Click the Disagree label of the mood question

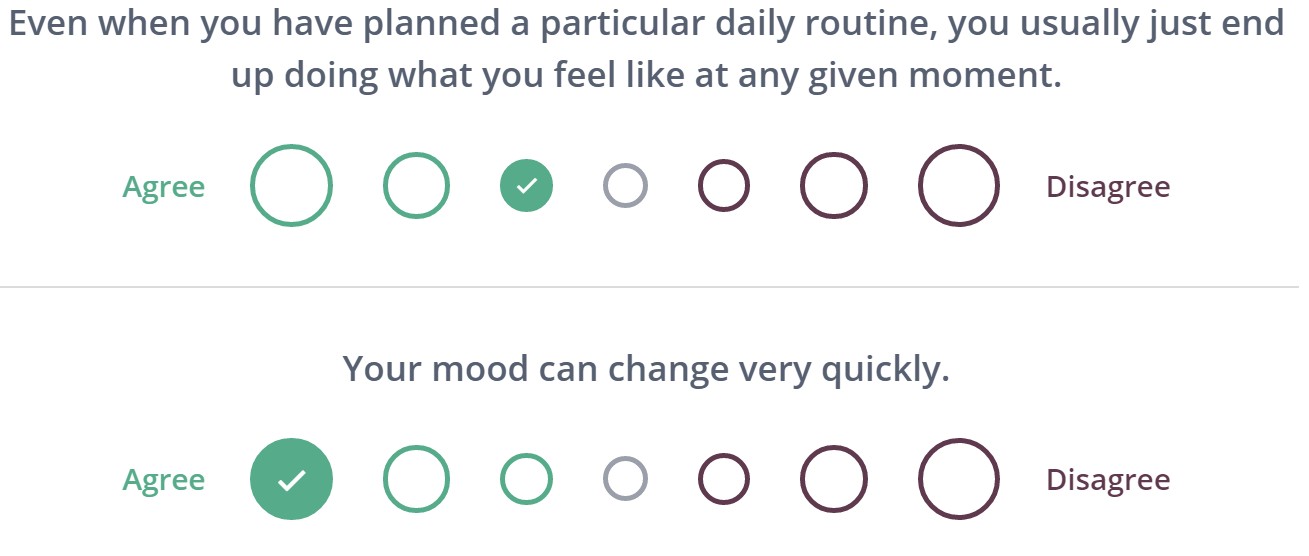point(1108,480)
